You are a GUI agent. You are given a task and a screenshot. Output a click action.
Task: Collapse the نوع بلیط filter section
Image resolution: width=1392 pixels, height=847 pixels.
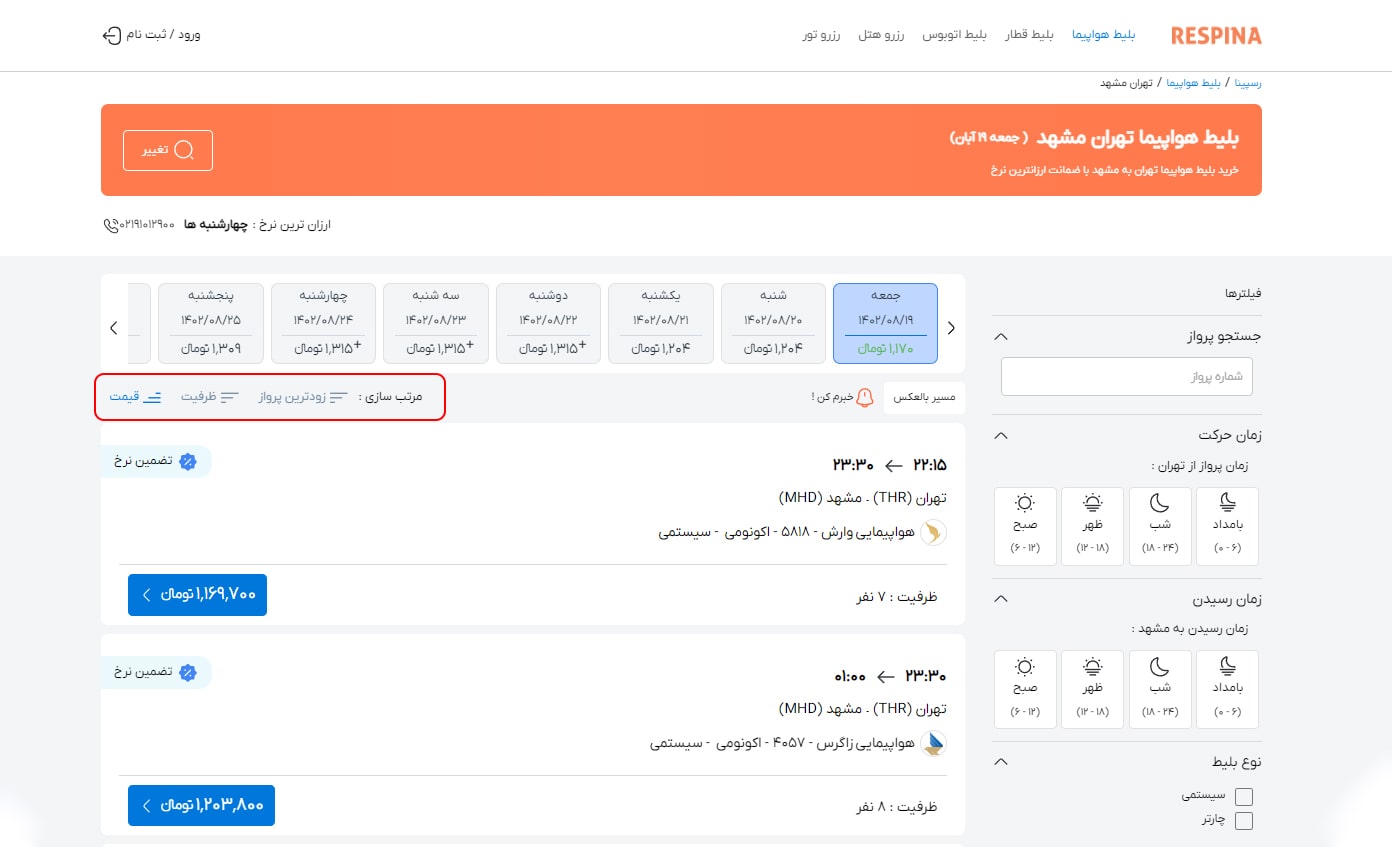click(x=1000, y=761)
